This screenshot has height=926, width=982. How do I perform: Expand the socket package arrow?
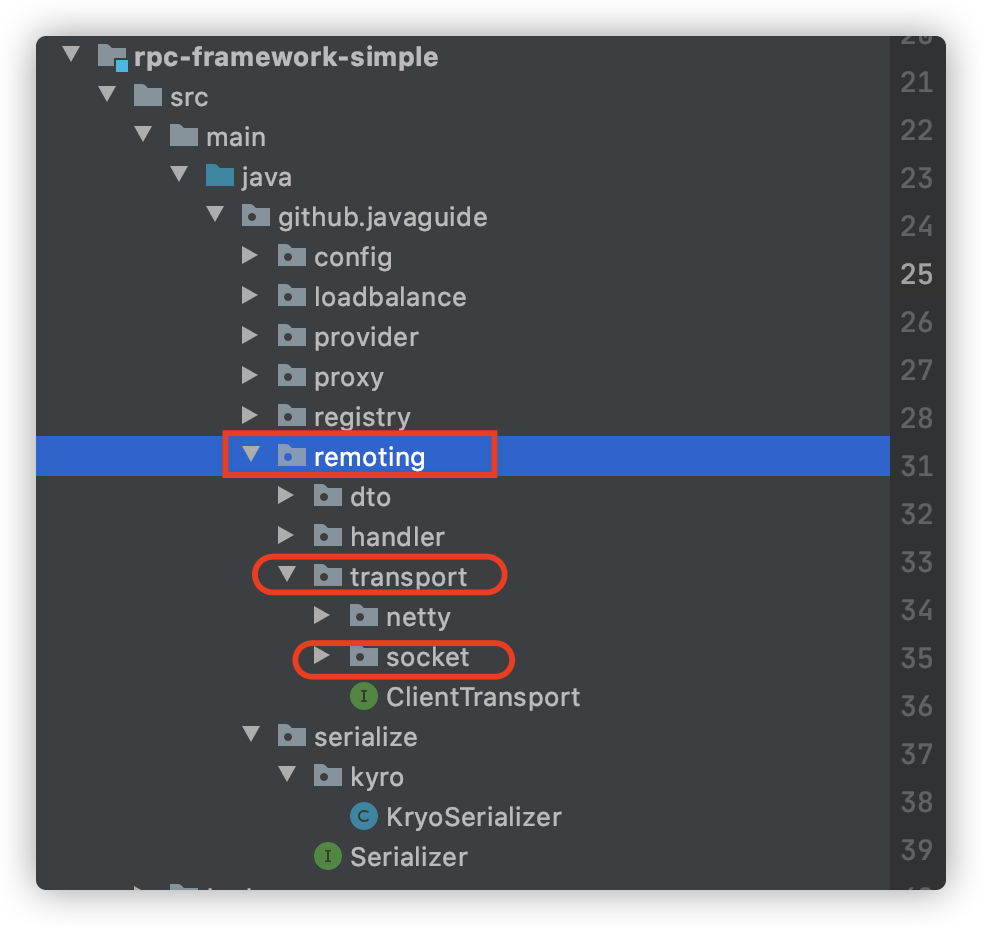pyautogui.click(x=322, y=657)
